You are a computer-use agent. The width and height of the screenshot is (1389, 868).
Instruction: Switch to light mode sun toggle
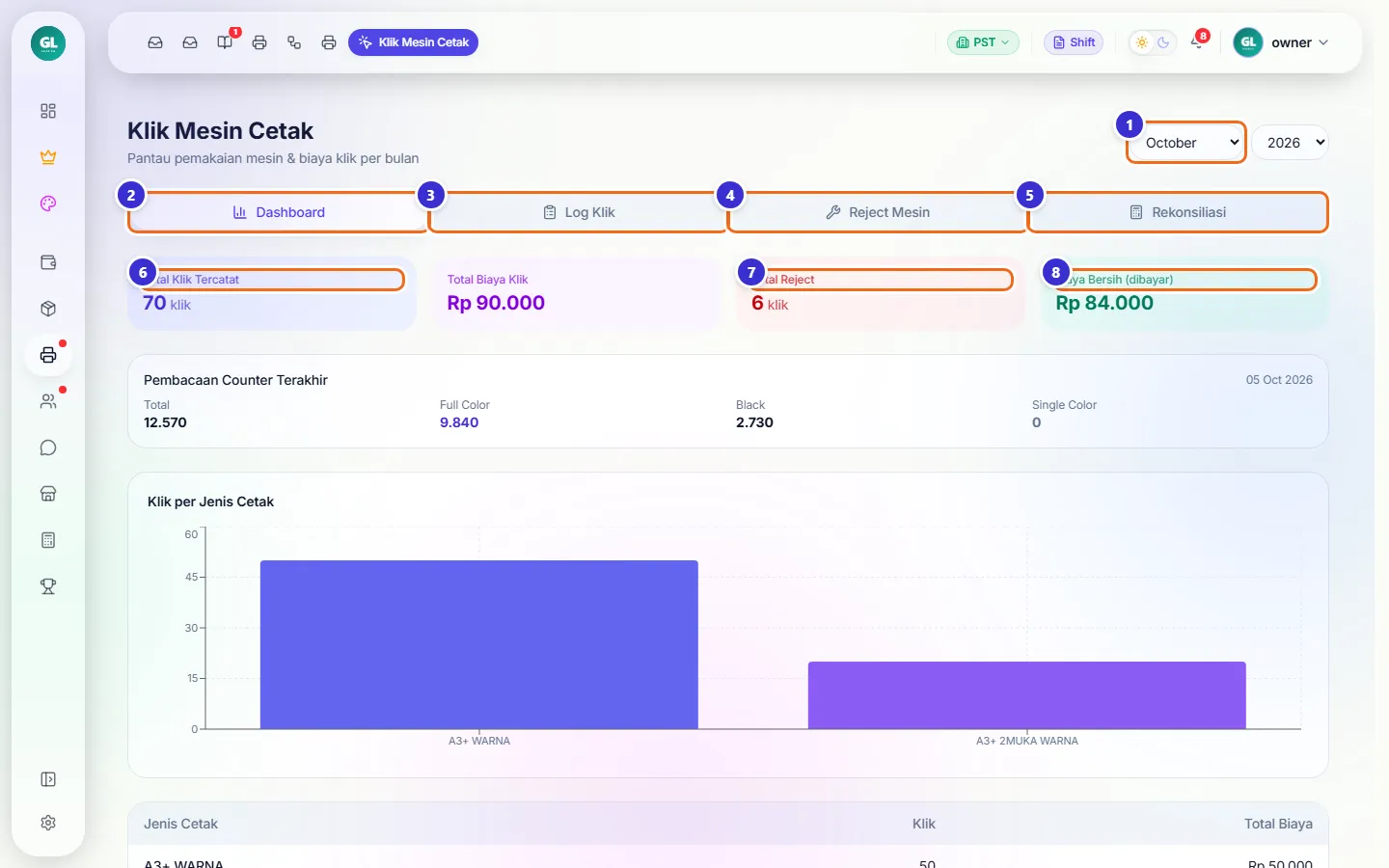(1142, 42)
